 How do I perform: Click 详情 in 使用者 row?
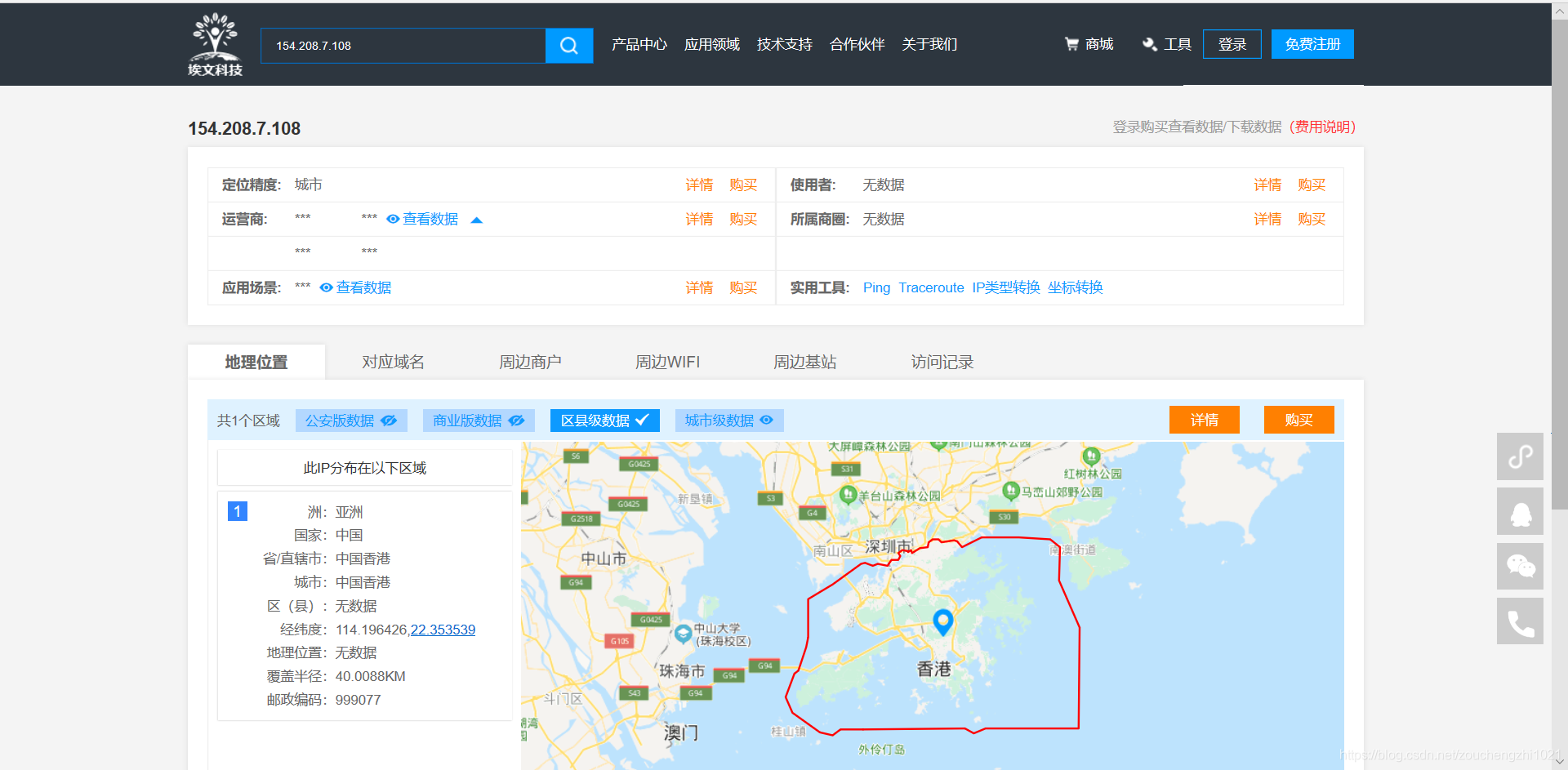(x=1267, y=185)
